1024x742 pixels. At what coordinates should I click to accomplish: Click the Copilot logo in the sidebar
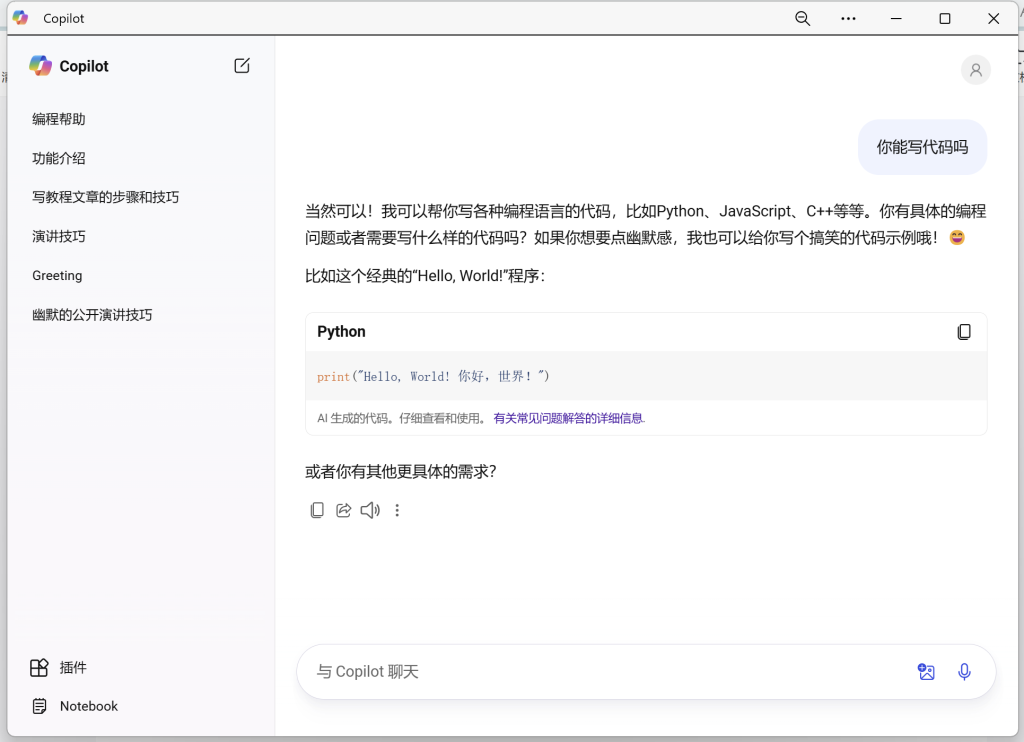(x=40, y=65)
